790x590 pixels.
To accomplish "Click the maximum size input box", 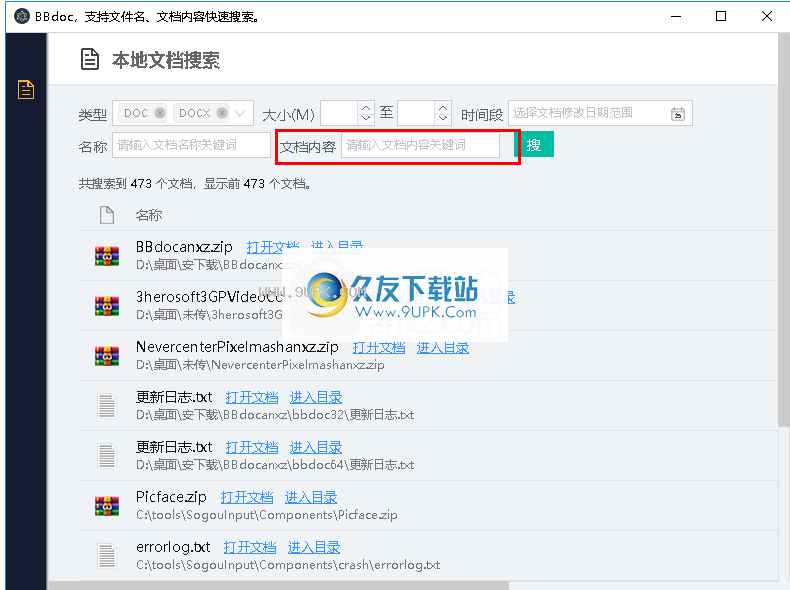I will tap(416, 113).
